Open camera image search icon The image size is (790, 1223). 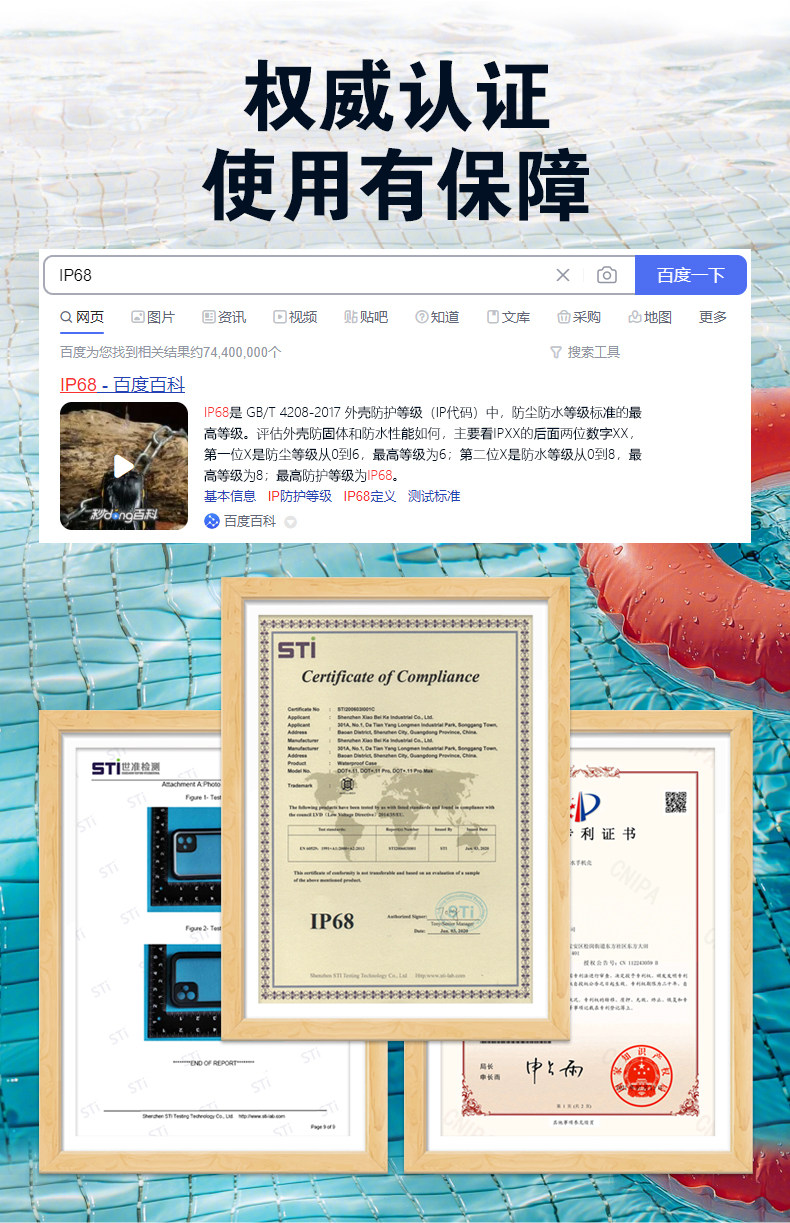coord(607,275)
